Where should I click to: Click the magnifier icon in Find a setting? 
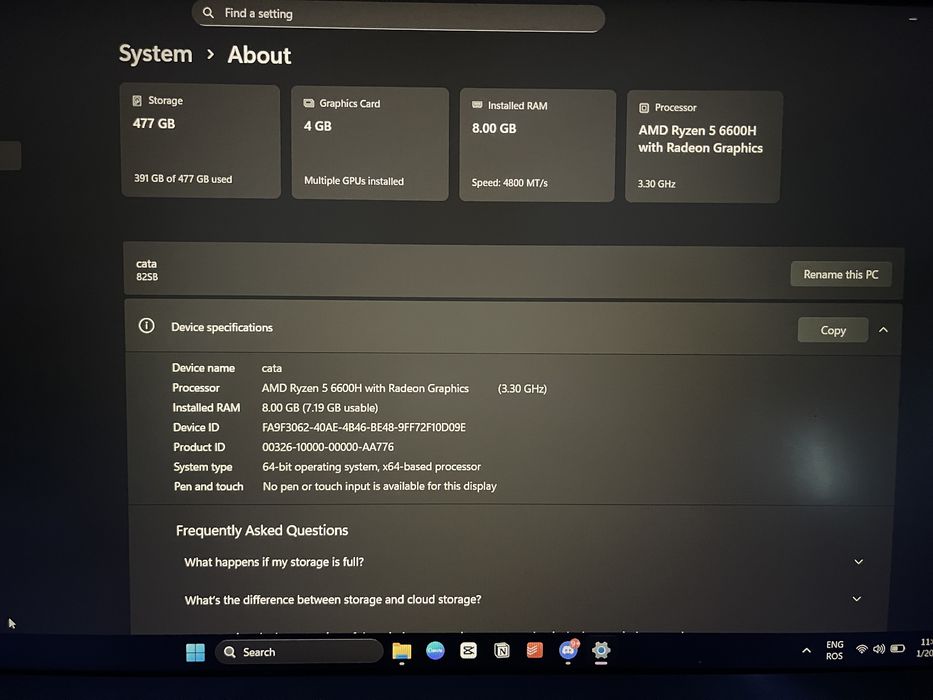[208, 12]
